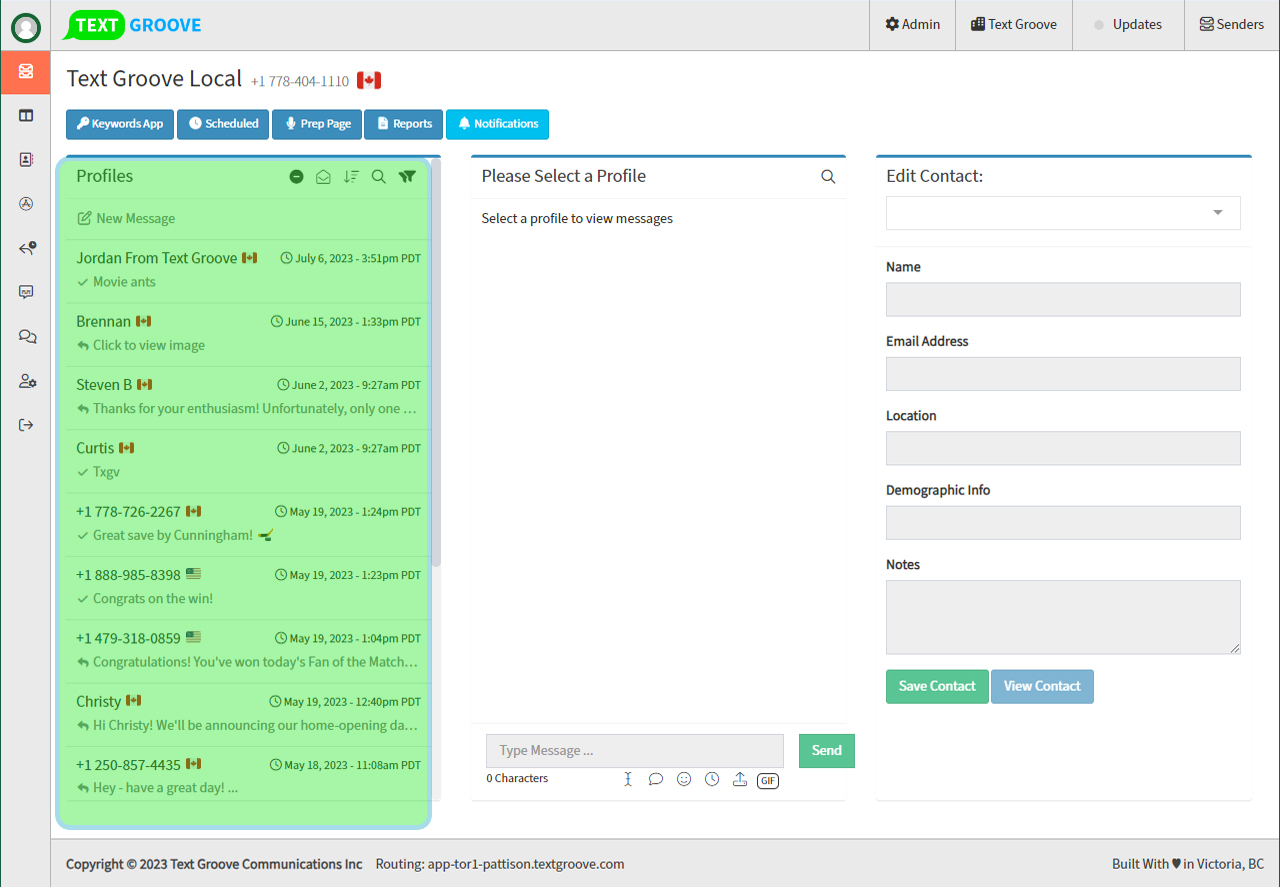Select the Christy profile
Screen dimensions: 1280x887
click(248, 714)
